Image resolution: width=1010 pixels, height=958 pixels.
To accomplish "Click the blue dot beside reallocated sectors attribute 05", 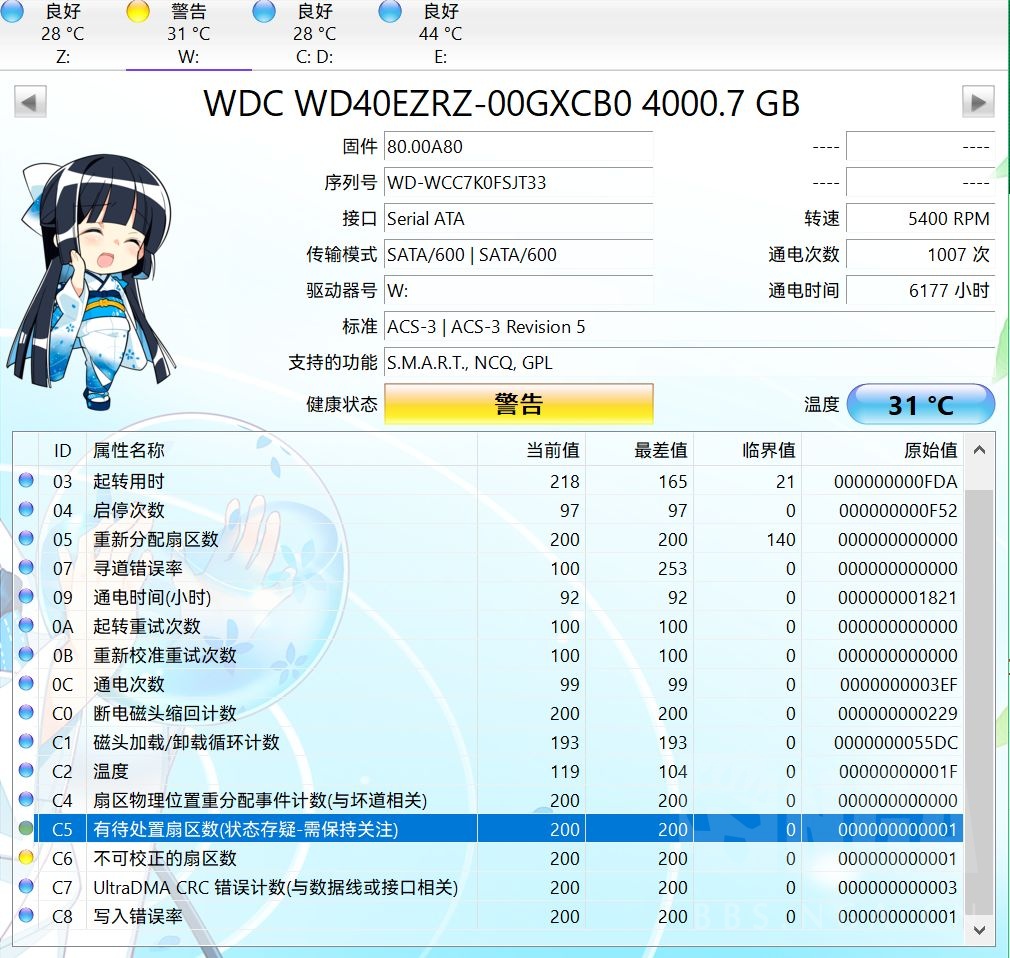I will [x=24, y=539].
